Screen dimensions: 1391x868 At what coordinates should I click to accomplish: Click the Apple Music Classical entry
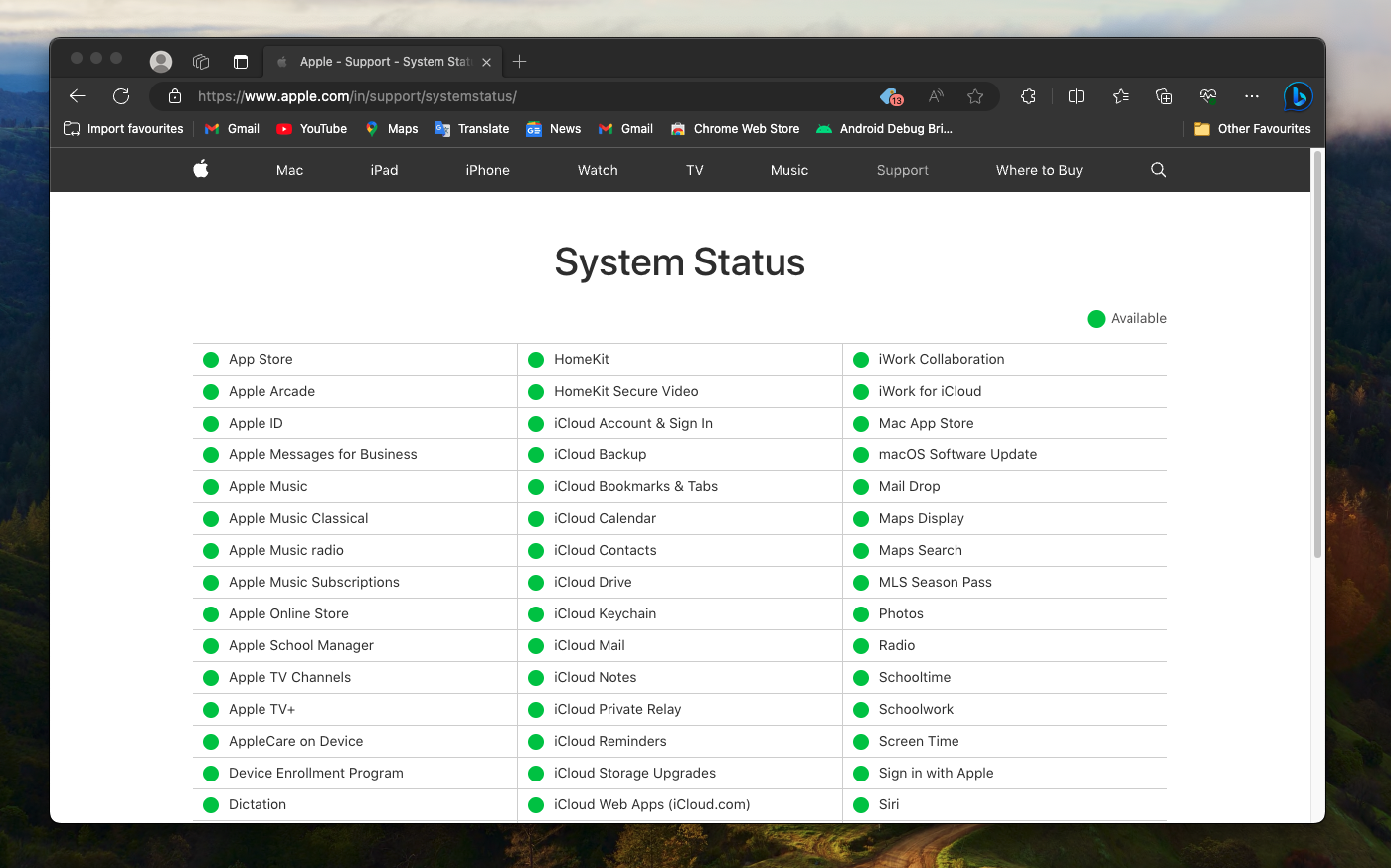[355, 518]
